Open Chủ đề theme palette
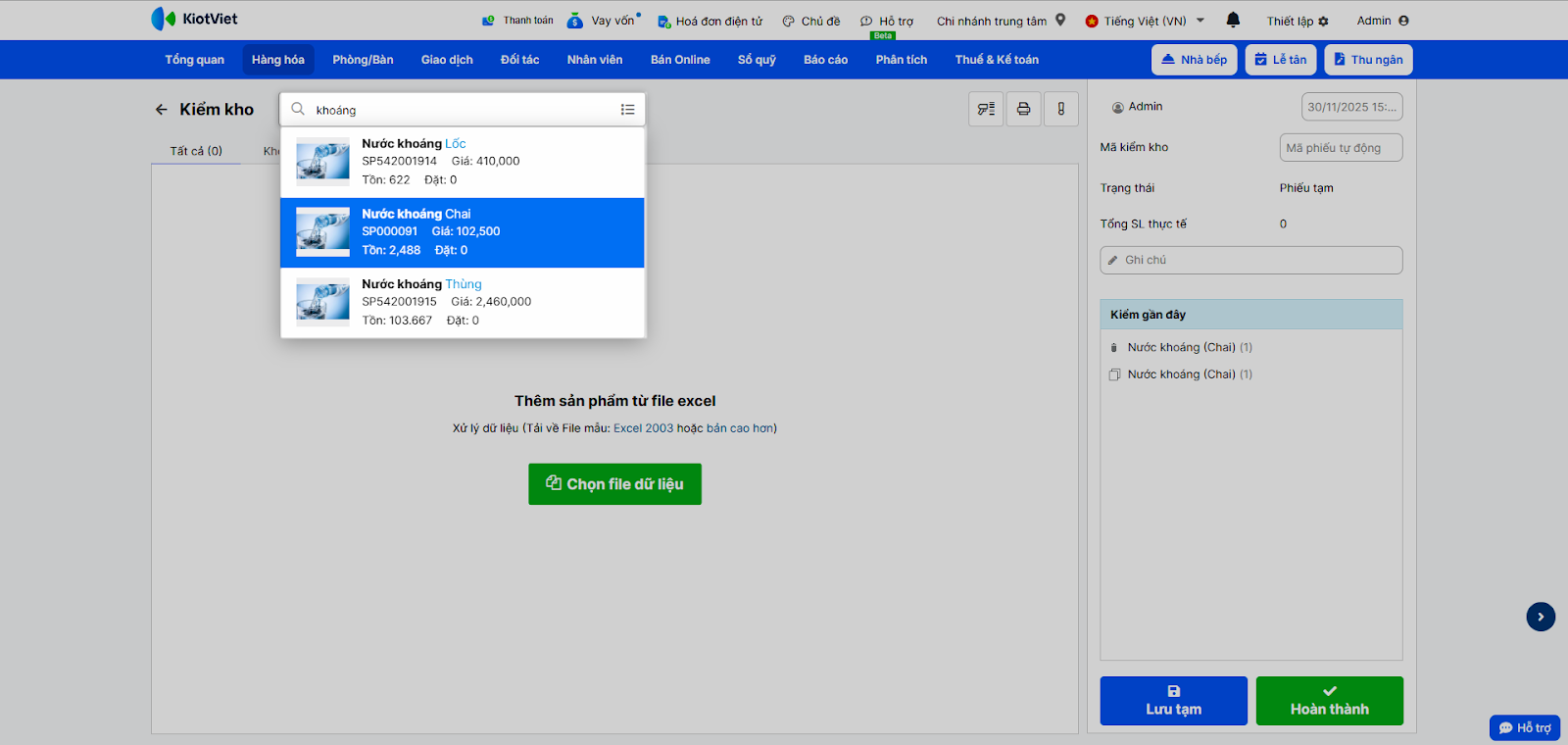Screen dimensions: 1568x745 point(810,21)
